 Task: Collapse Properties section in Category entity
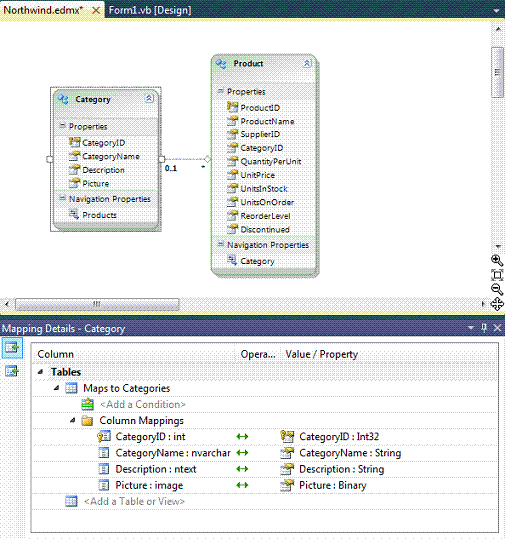[62, 126]
